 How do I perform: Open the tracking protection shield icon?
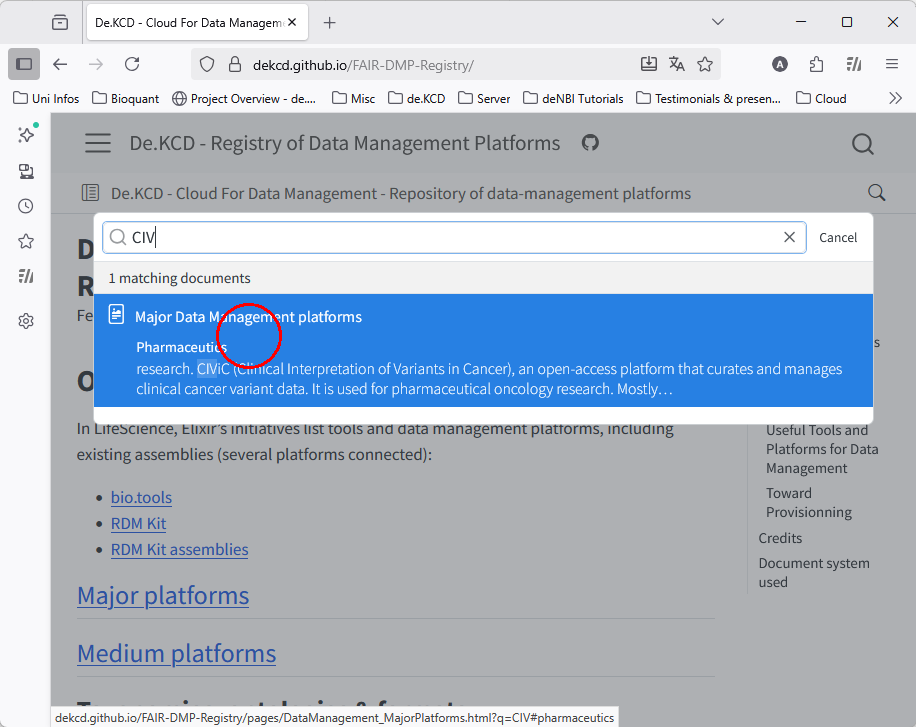(x=207, y=64)
